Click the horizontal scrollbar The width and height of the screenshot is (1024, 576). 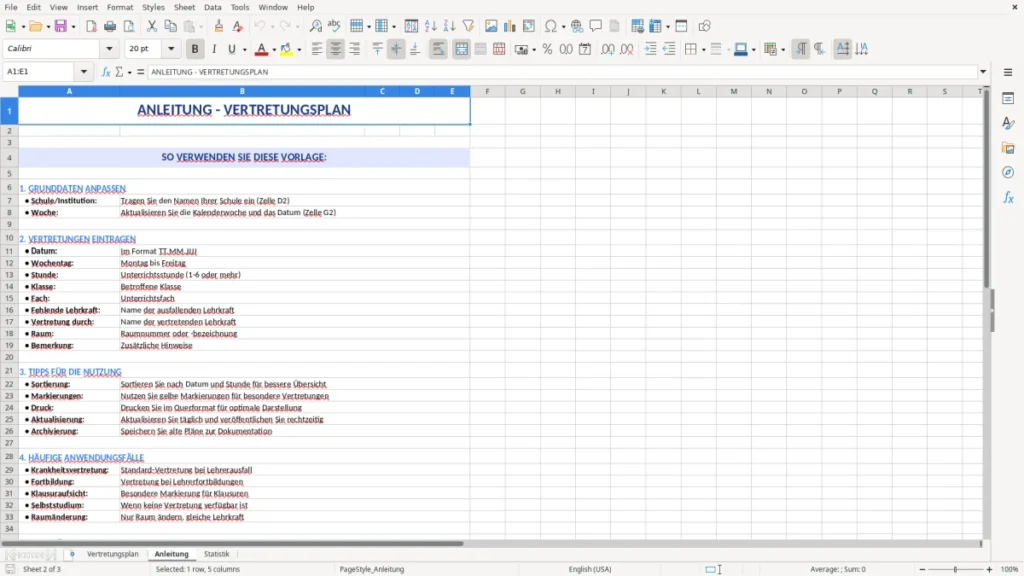pos(232,543)
